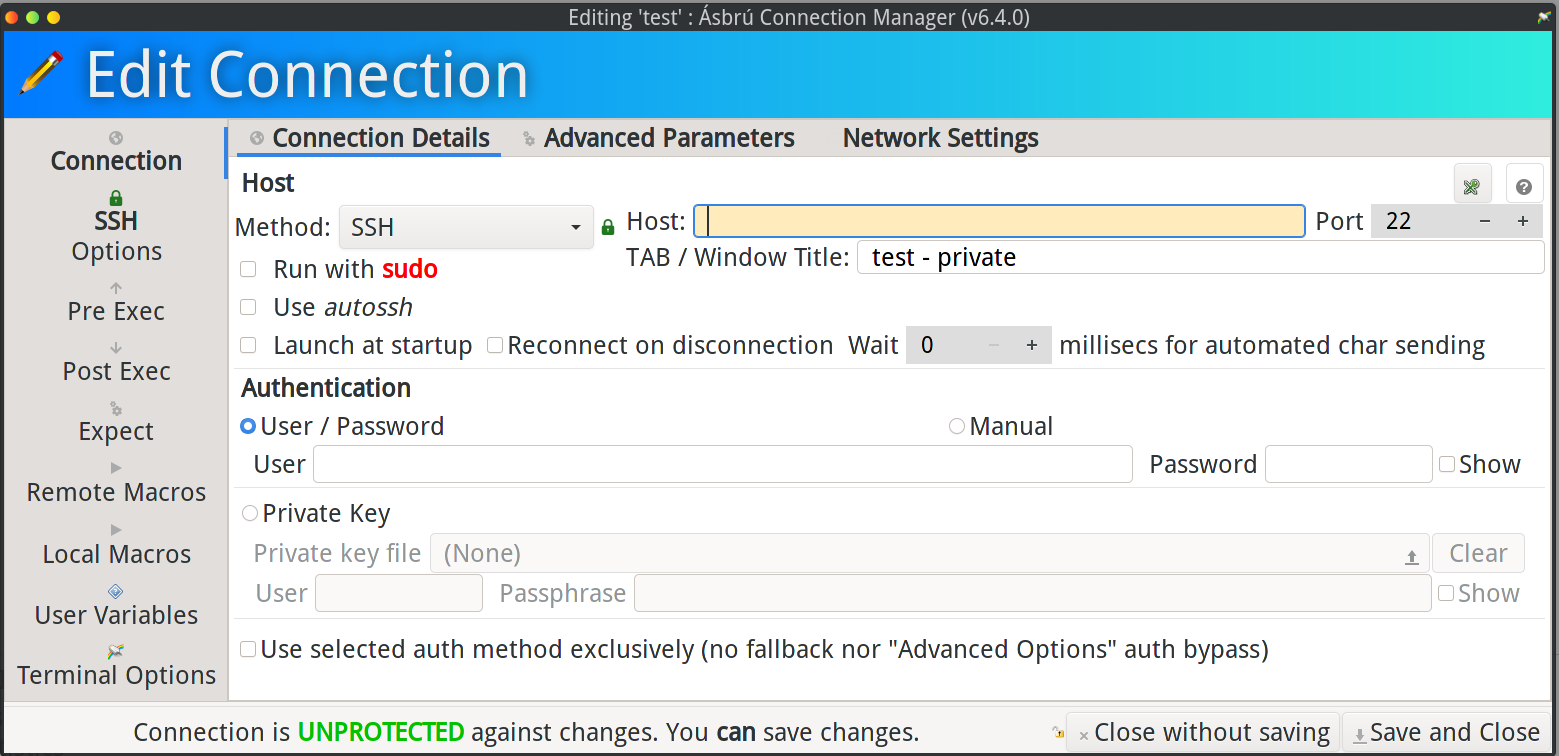The width and height of the screenshot is (1559, 756).
Task: Click the TAB / Window Title field
Action: coord(1199,258)
